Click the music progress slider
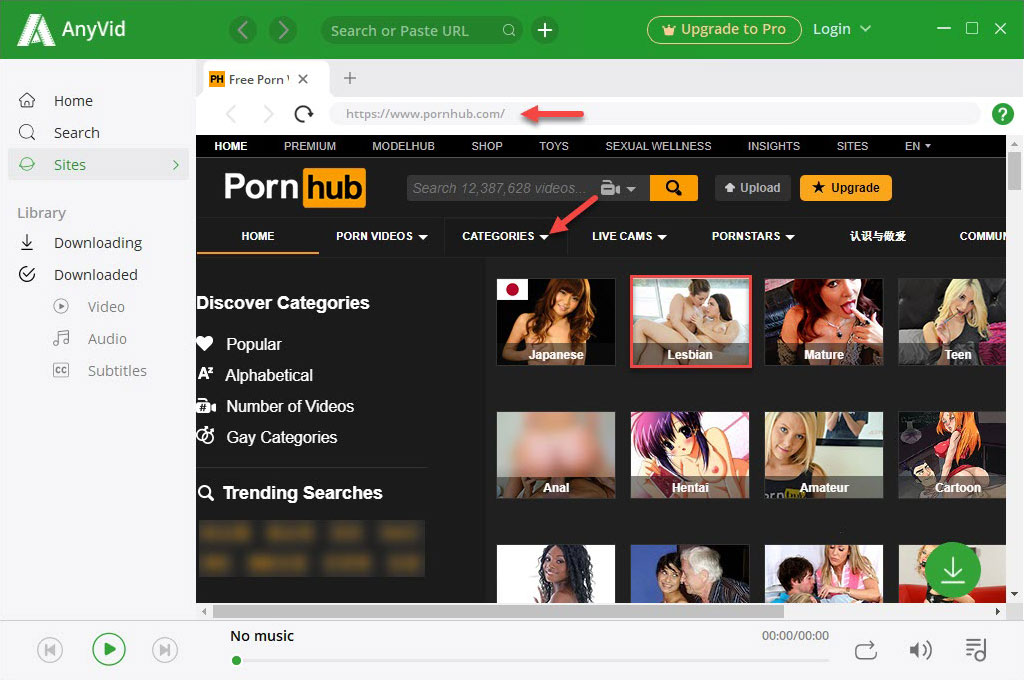The image size is (1024, 680). pos(532,660)
